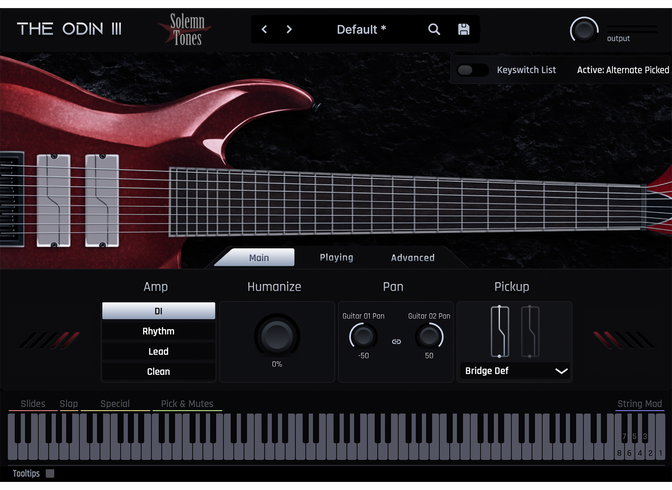
Task: Click the Guitar 01 Pan knob
Action: pos(363,336)
